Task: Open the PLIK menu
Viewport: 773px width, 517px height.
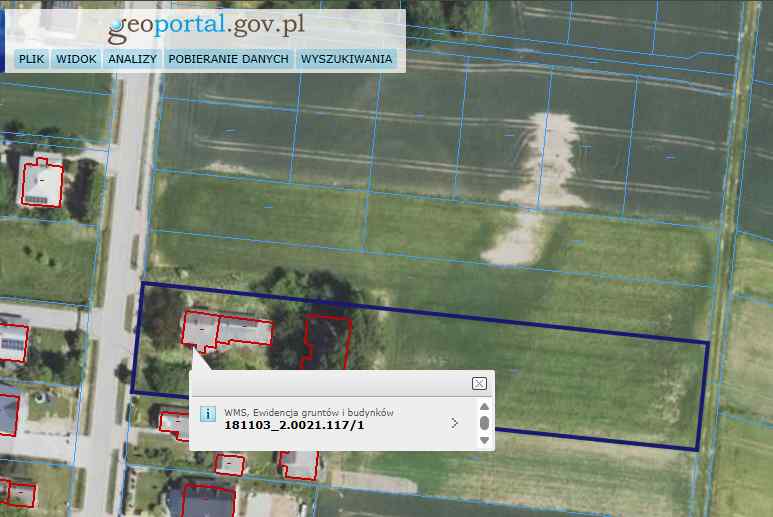Action: (32, 59)
